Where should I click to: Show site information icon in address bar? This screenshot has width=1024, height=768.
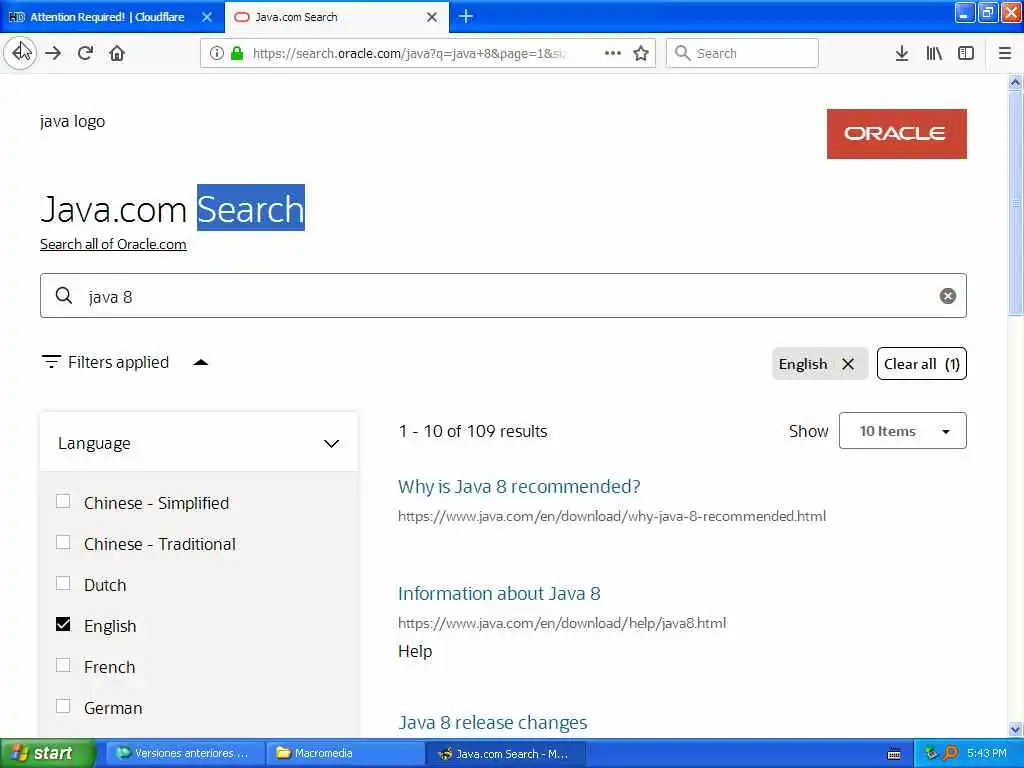216,54
